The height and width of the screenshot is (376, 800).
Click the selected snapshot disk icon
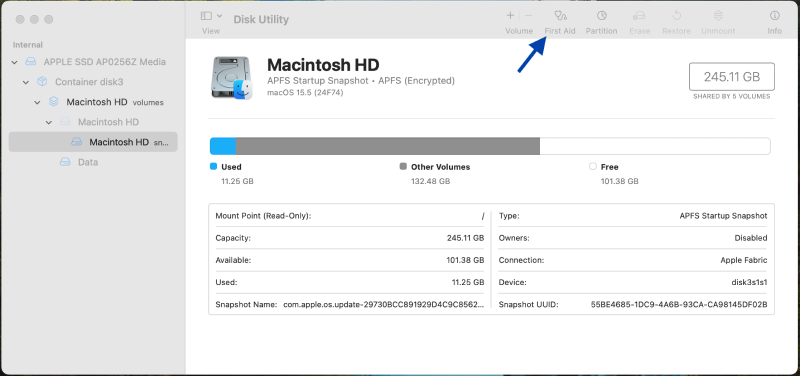[x=77, y=142]
